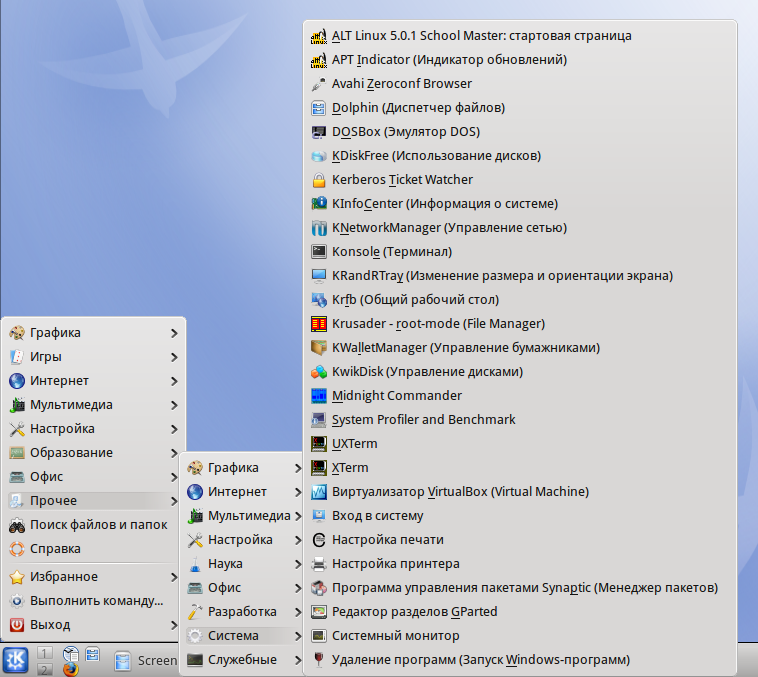
Task: Launch Настройка печати
Action: (520, 540)
